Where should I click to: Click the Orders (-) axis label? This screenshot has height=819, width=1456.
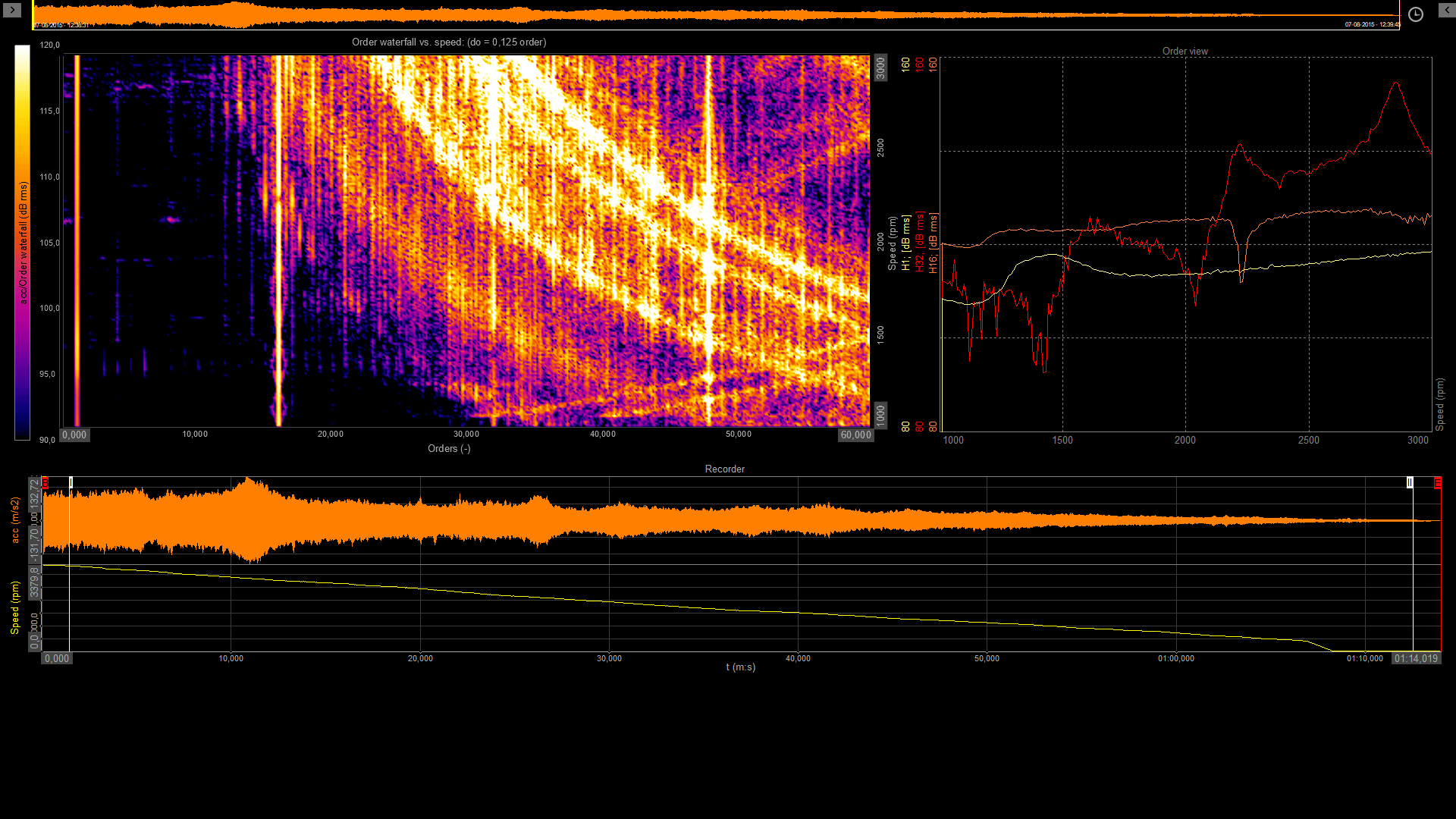click(449, 448)
